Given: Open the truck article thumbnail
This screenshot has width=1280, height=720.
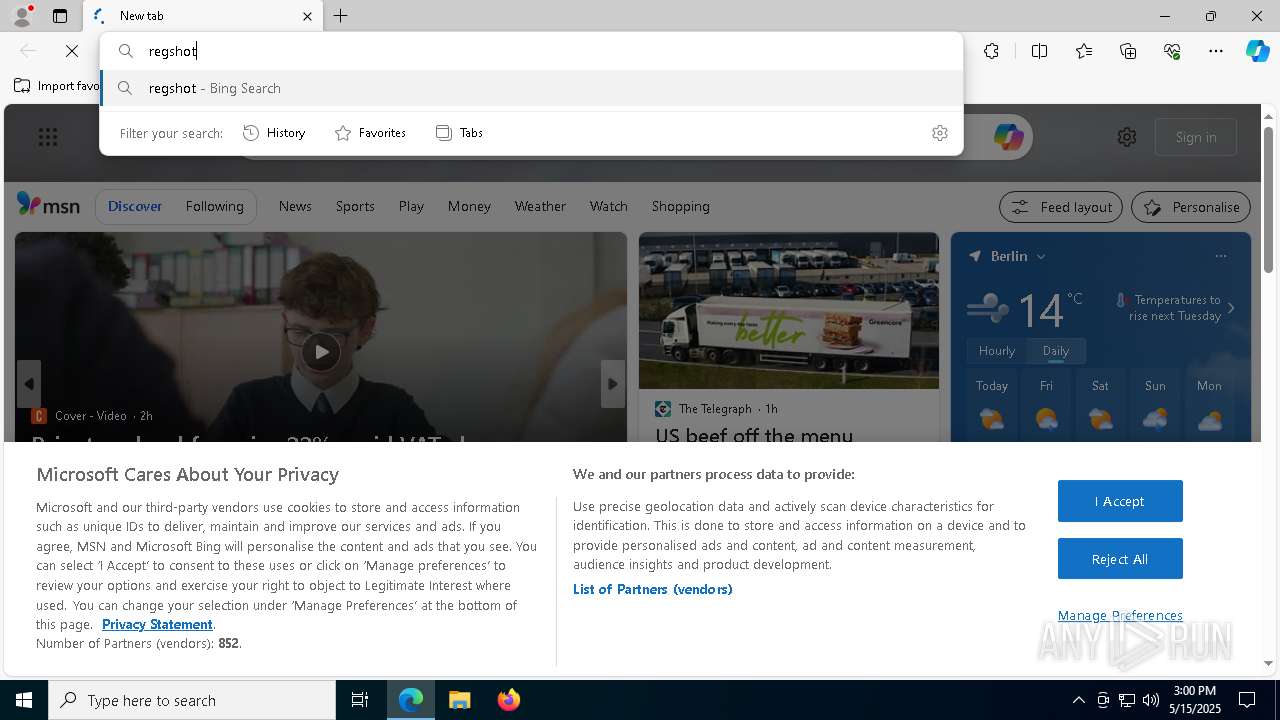Looking at the screenshot, I should (789, 310).
